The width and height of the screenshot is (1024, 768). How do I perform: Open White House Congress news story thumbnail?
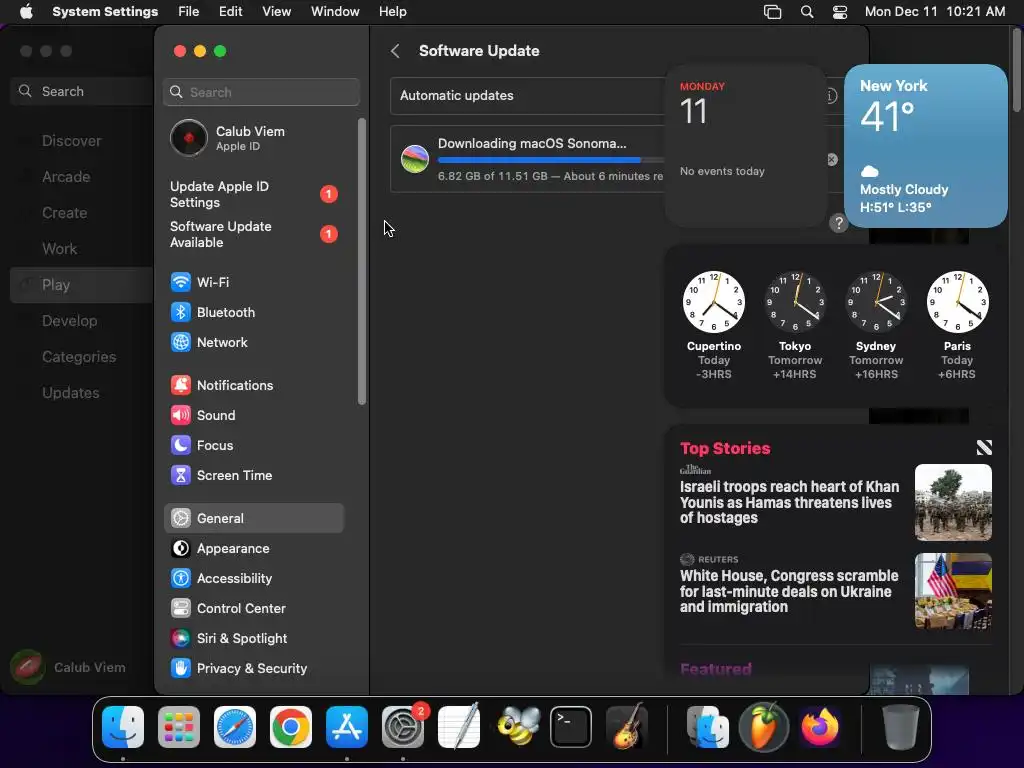pos(953,591)
